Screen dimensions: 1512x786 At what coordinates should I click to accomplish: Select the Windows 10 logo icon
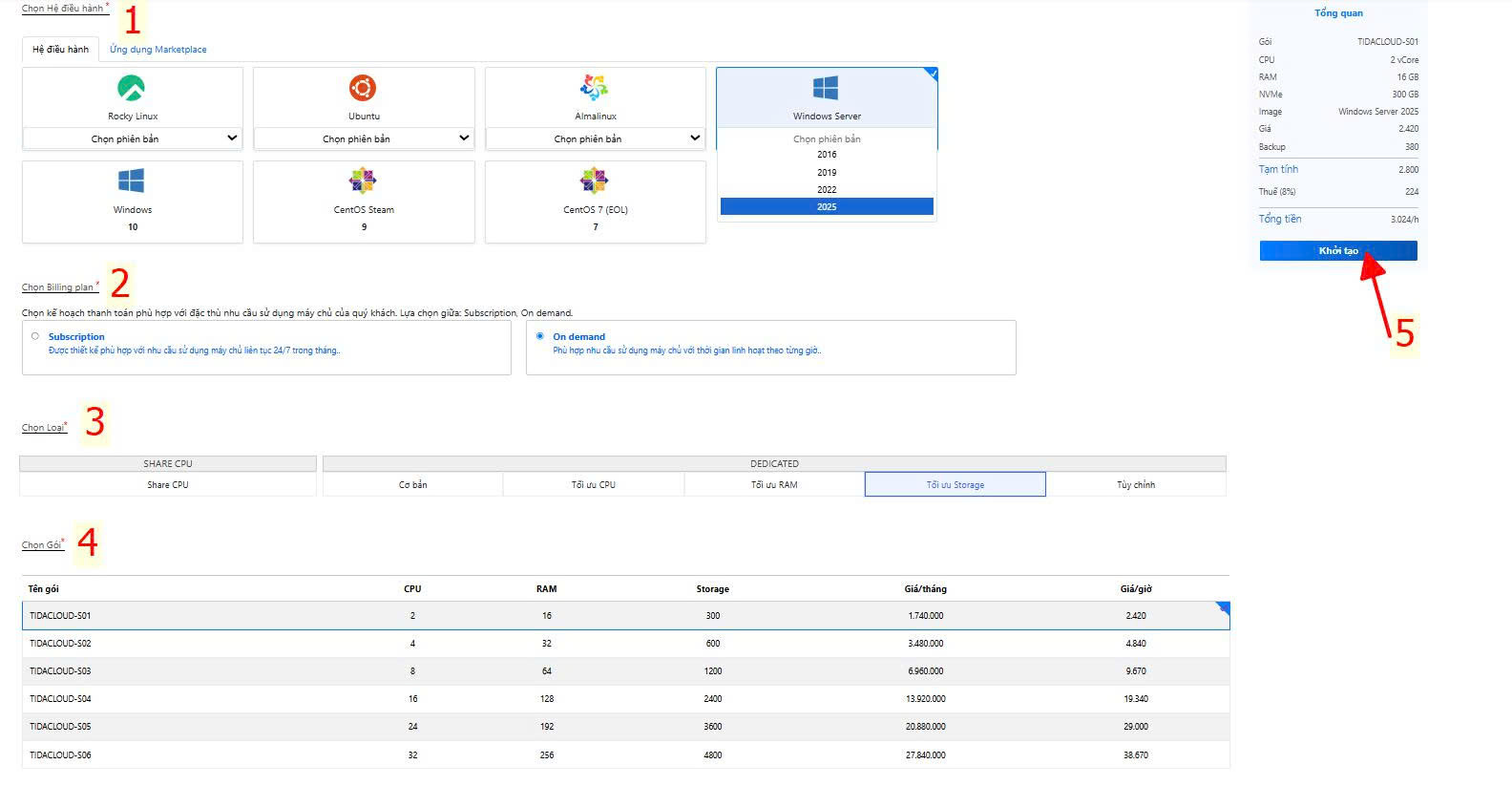pyautogui.click(x=131, y=181)
